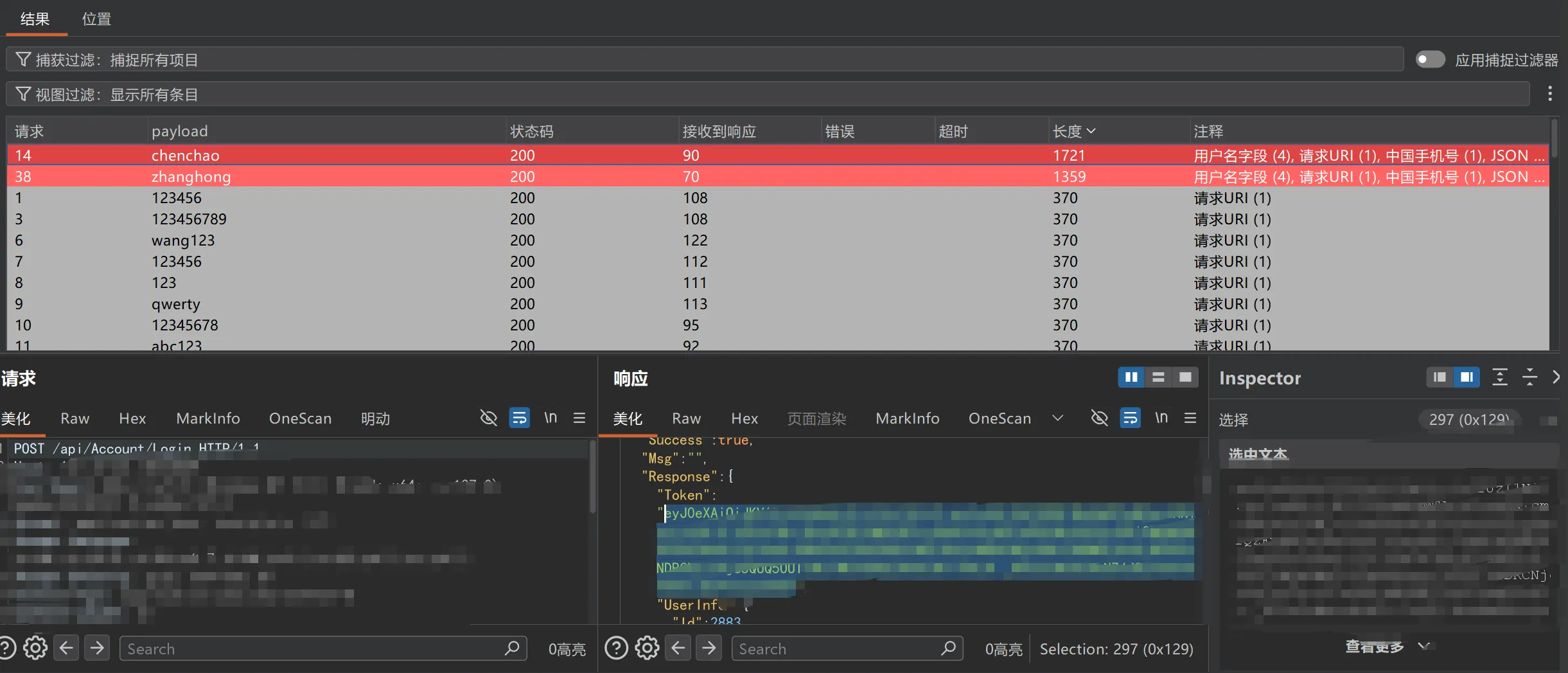Go to next match in response search
The image size is (1568, 673).
click(x=709, y=648)
